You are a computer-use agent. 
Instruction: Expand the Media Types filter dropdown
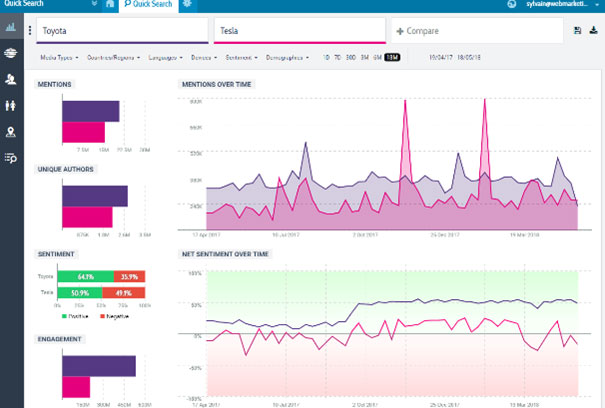point(60,59)
